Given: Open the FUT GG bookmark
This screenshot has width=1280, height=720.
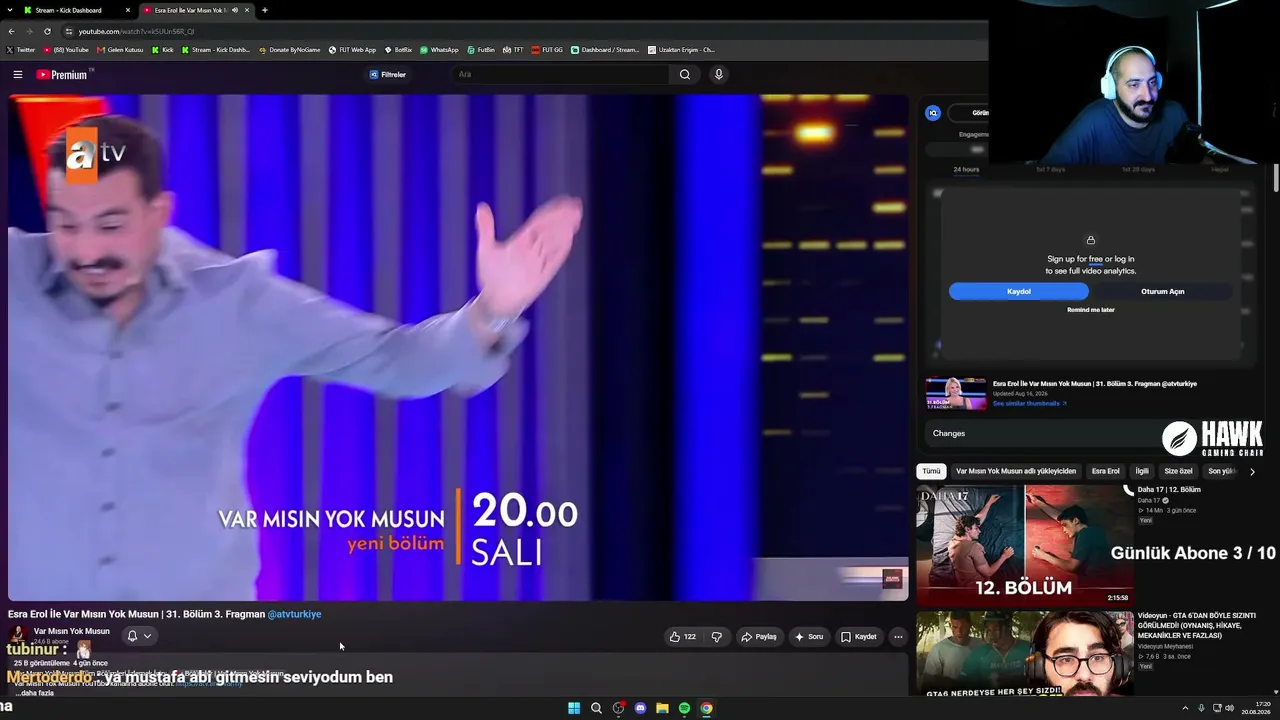Looking at the screenshot, I should click(547, 49).
